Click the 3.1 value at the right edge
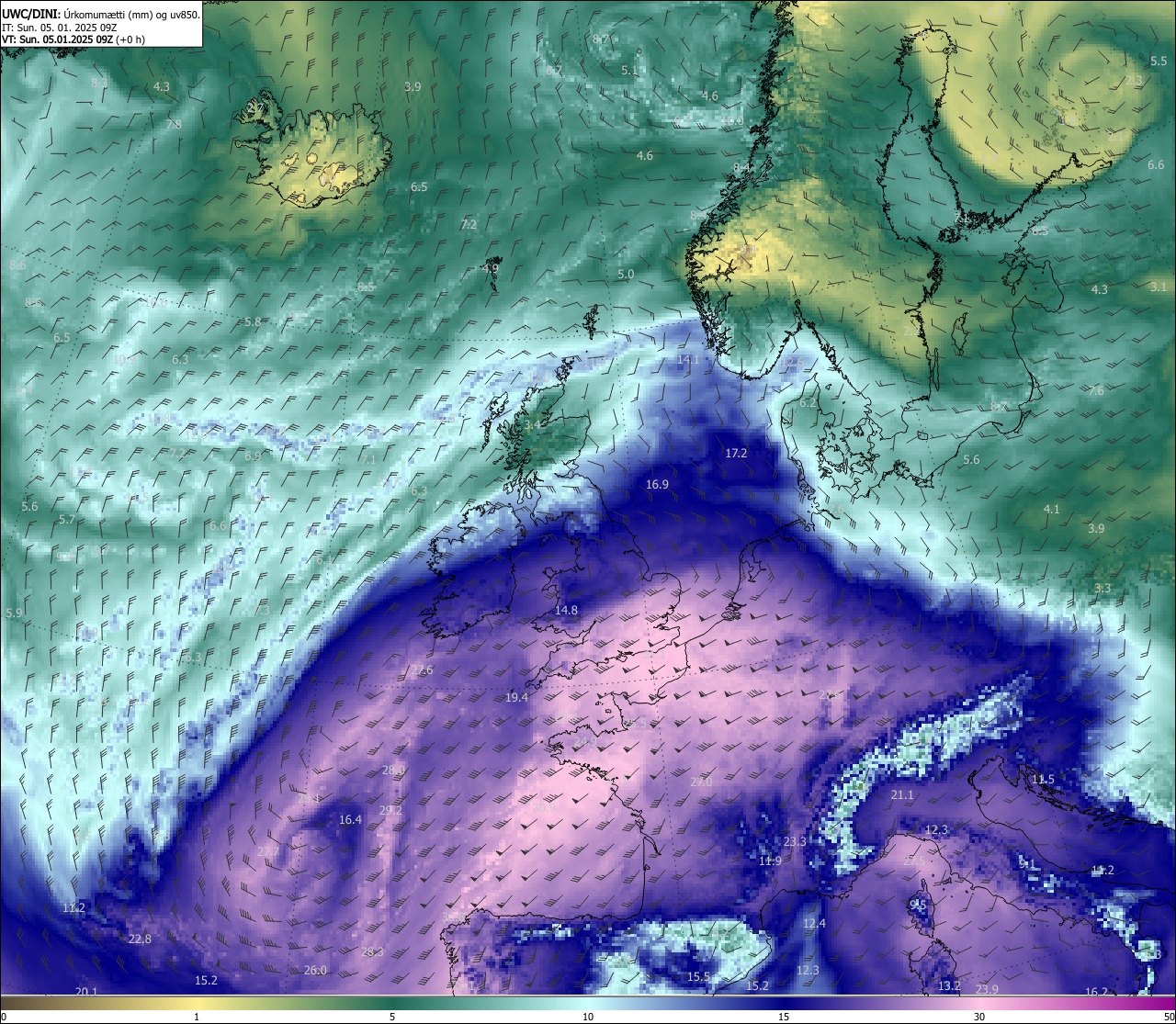 click(1158, 287)
